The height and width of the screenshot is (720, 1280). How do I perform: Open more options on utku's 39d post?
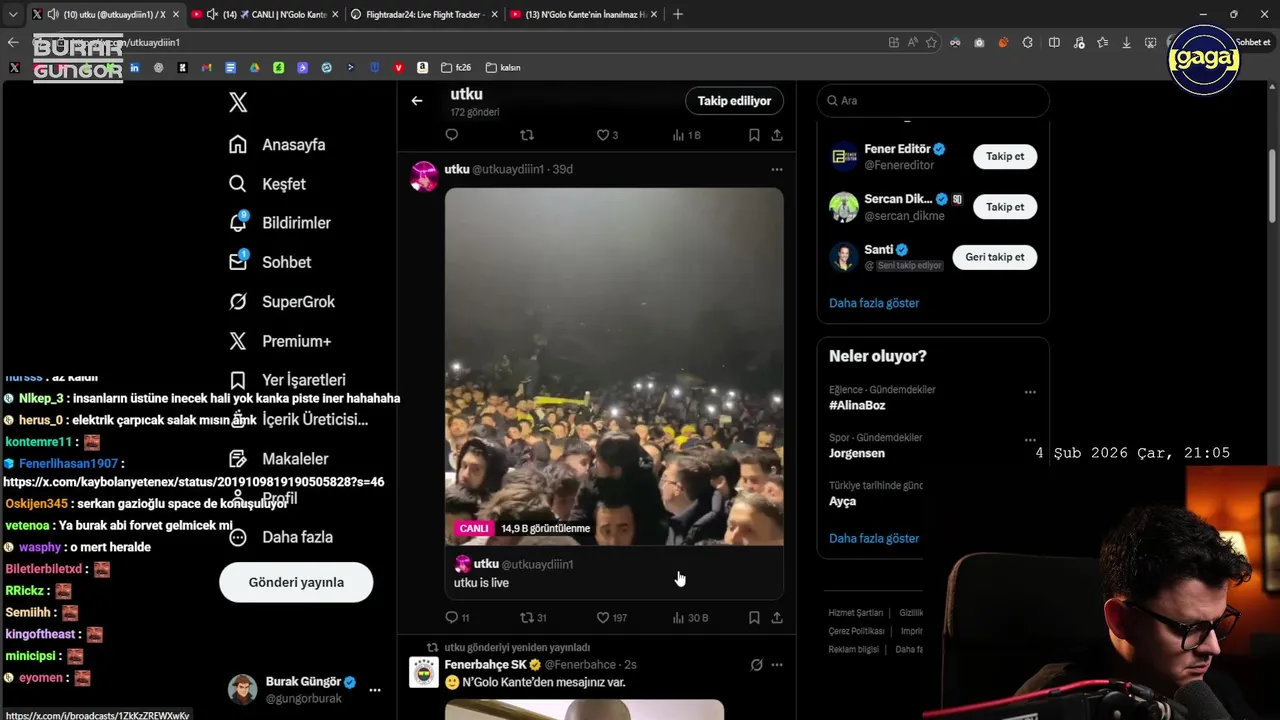pyautogui.click(x=777, y=169)
